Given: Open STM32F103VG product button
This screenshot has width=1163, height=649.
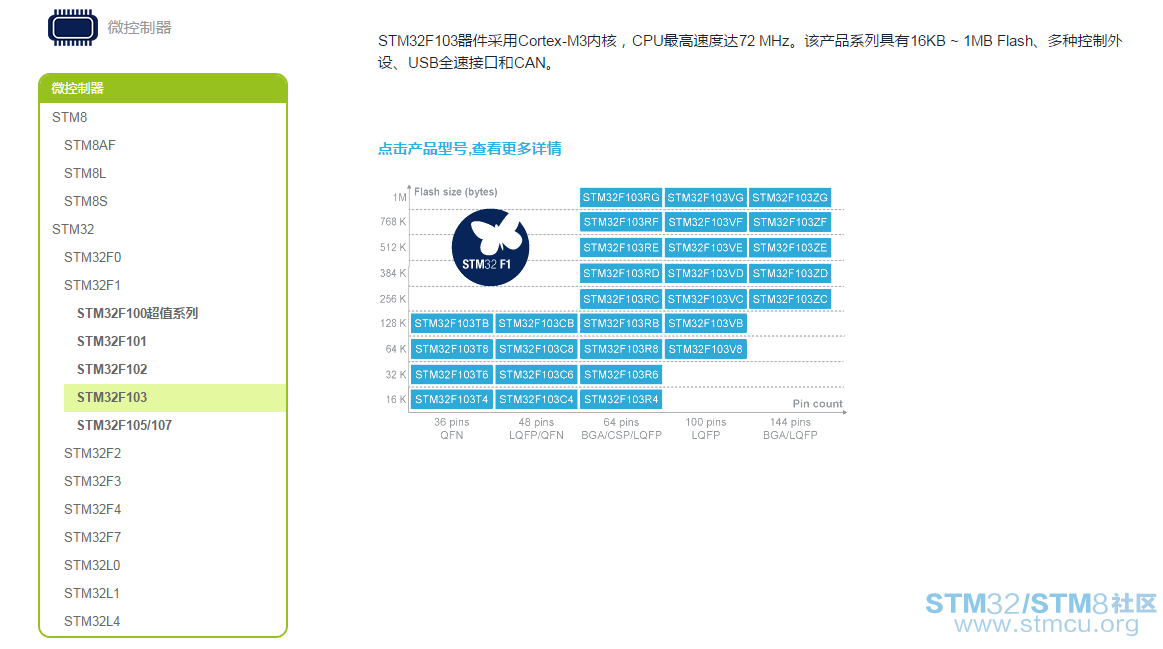Looking at the screenshot, I should [x=705, y=197].
